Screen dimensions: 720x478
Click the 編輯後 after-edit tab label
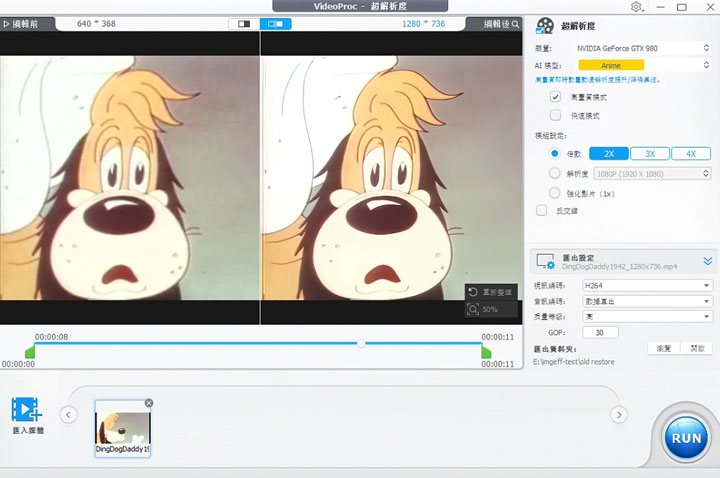click(497, 24)
